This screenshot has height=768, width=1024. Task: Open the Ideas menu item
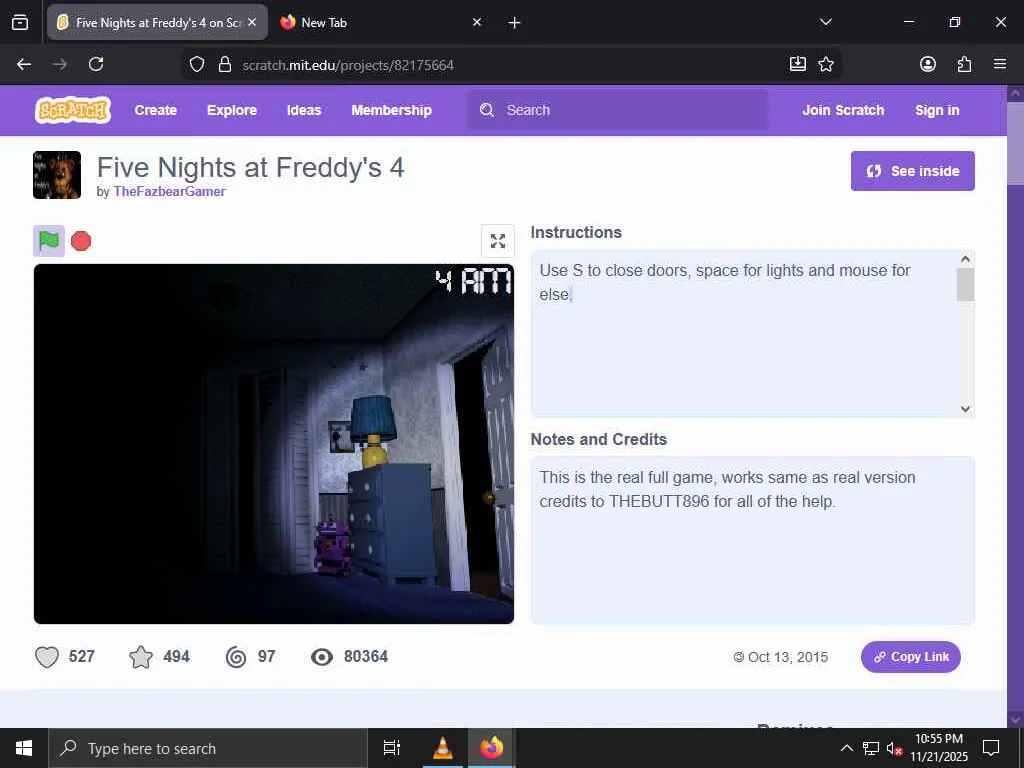[x=304, y=110]
